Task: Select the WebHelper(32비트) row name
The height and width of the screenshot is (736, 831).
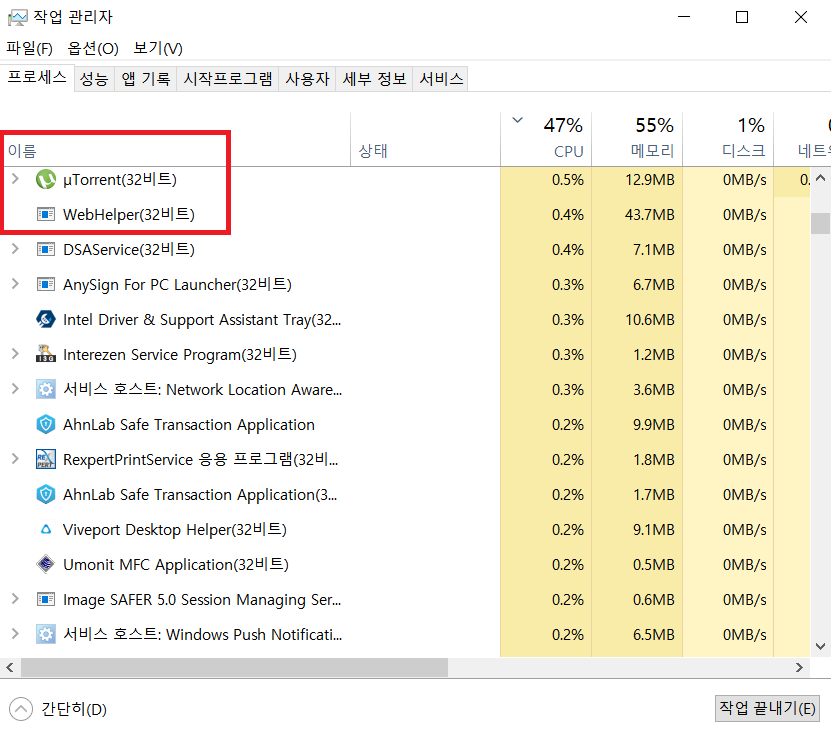Action: click(x=129, y=215)
